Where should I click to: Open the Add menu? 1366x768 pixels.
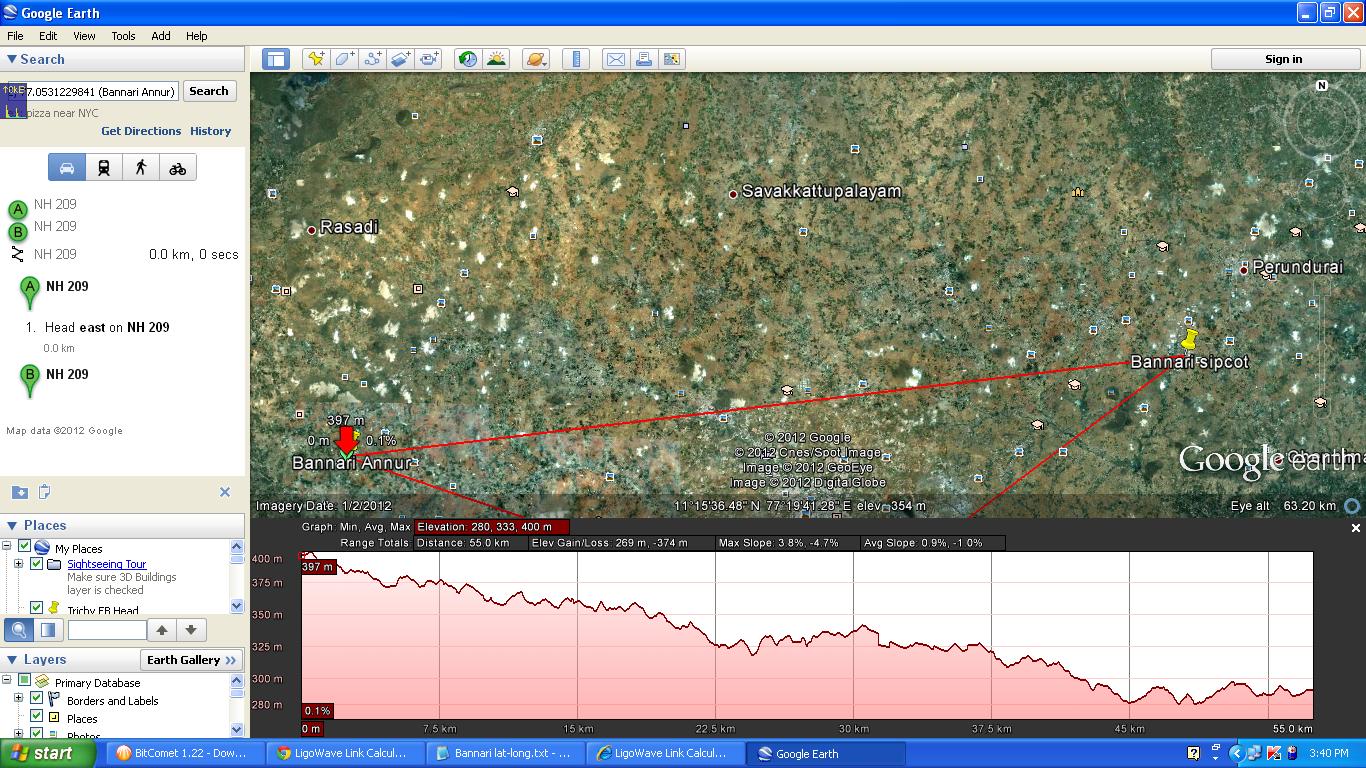tap(160, 36)
